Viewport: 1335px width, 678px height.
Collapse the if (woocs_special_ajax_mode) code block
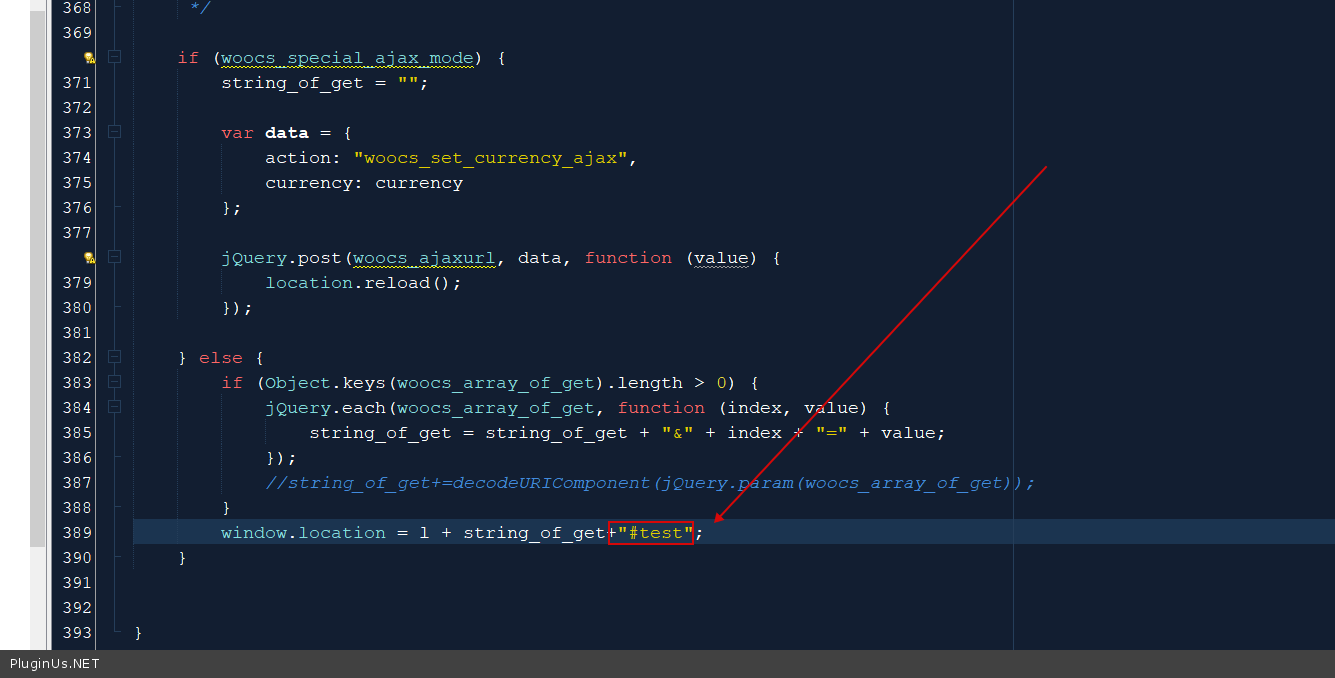point(114,57)
